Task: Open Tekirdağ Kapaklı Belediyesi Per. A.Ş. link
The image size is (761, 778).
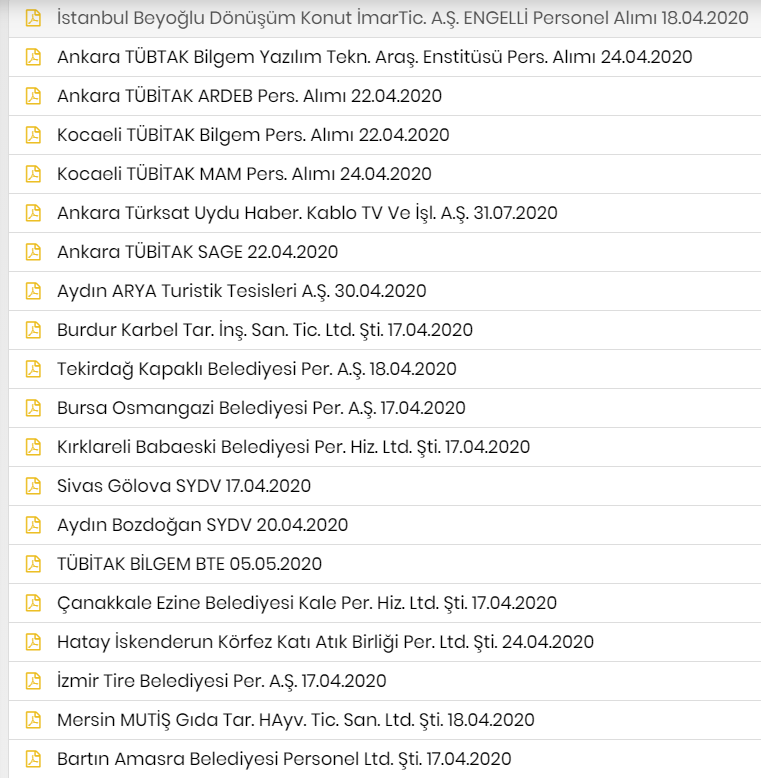Action: (x=256, y=369)
